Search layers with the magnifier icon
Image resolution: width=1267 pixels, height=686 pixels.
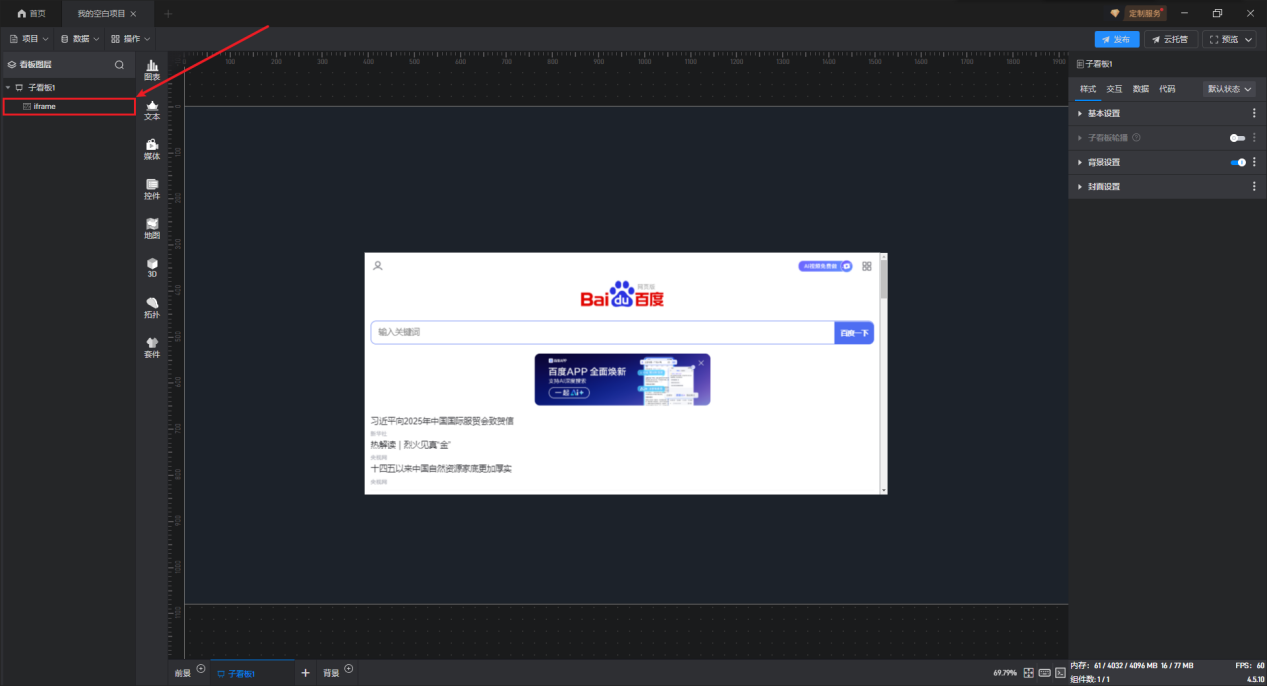tap(119, 64)
